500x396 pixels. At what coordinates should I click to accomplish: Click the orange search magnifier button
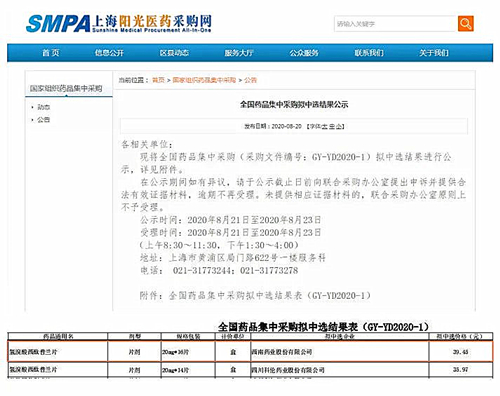tap(465, 23)
